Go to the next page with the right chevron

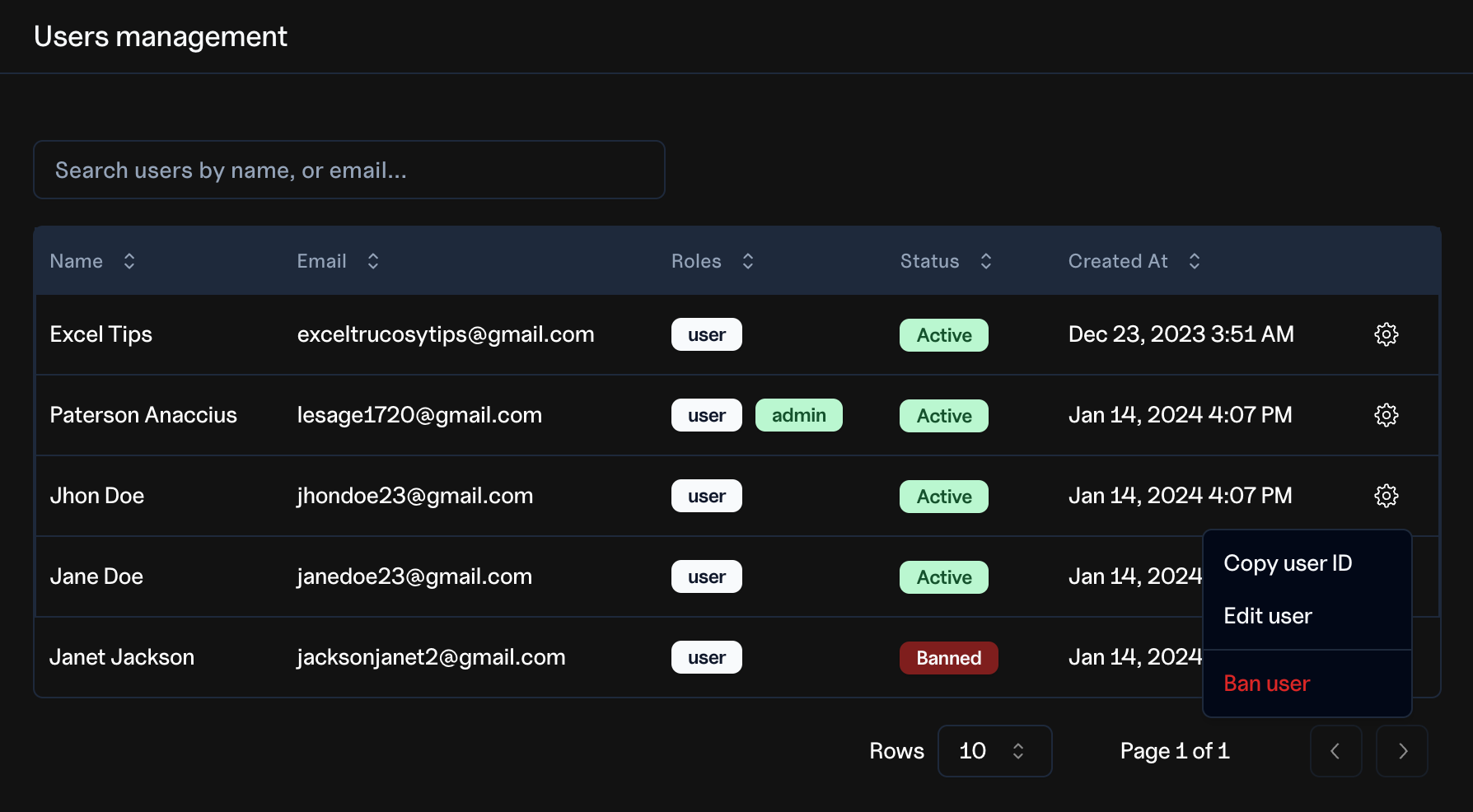pos(1402,751)
